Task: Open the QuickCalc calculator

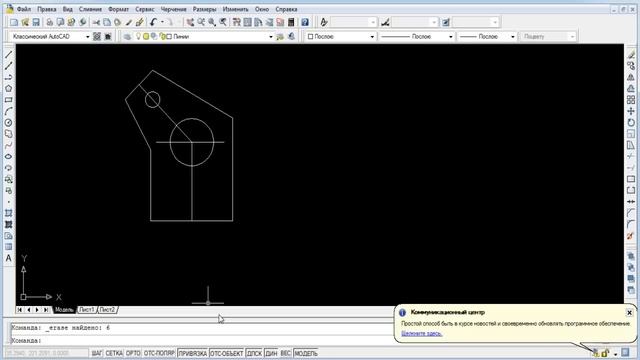Action: (x=291, y=22)
